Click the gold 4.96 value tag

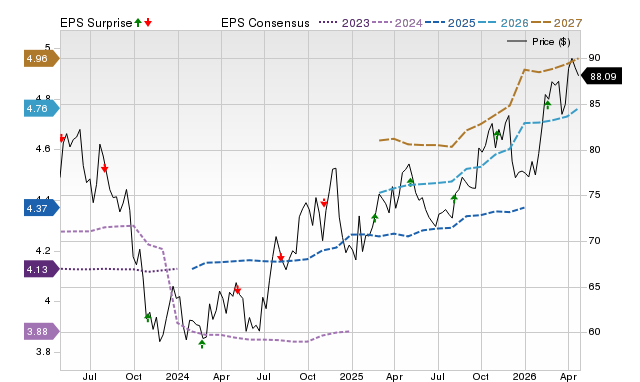41,58
